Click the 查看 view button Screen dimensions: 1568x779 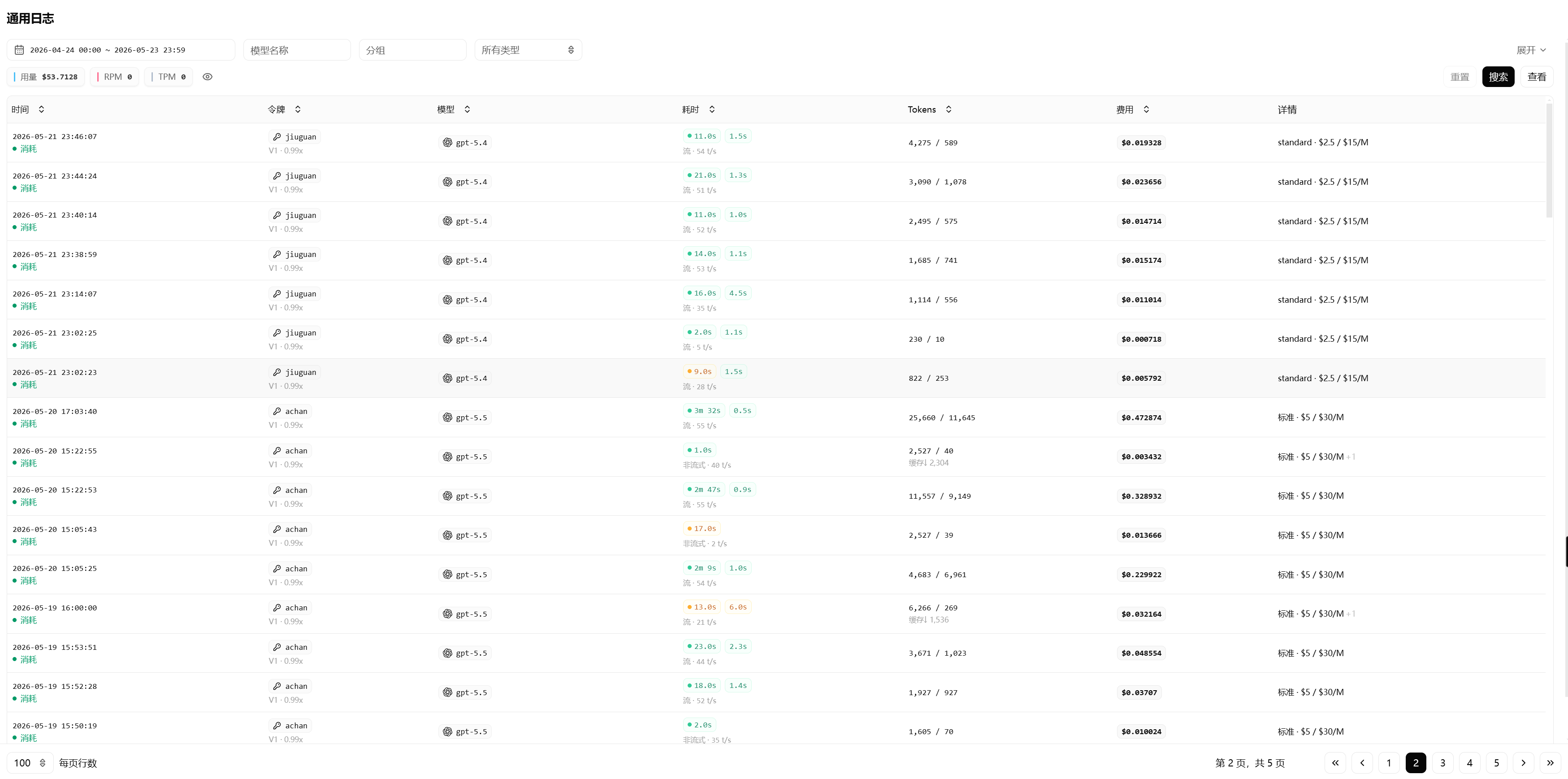pos(1536,77)
